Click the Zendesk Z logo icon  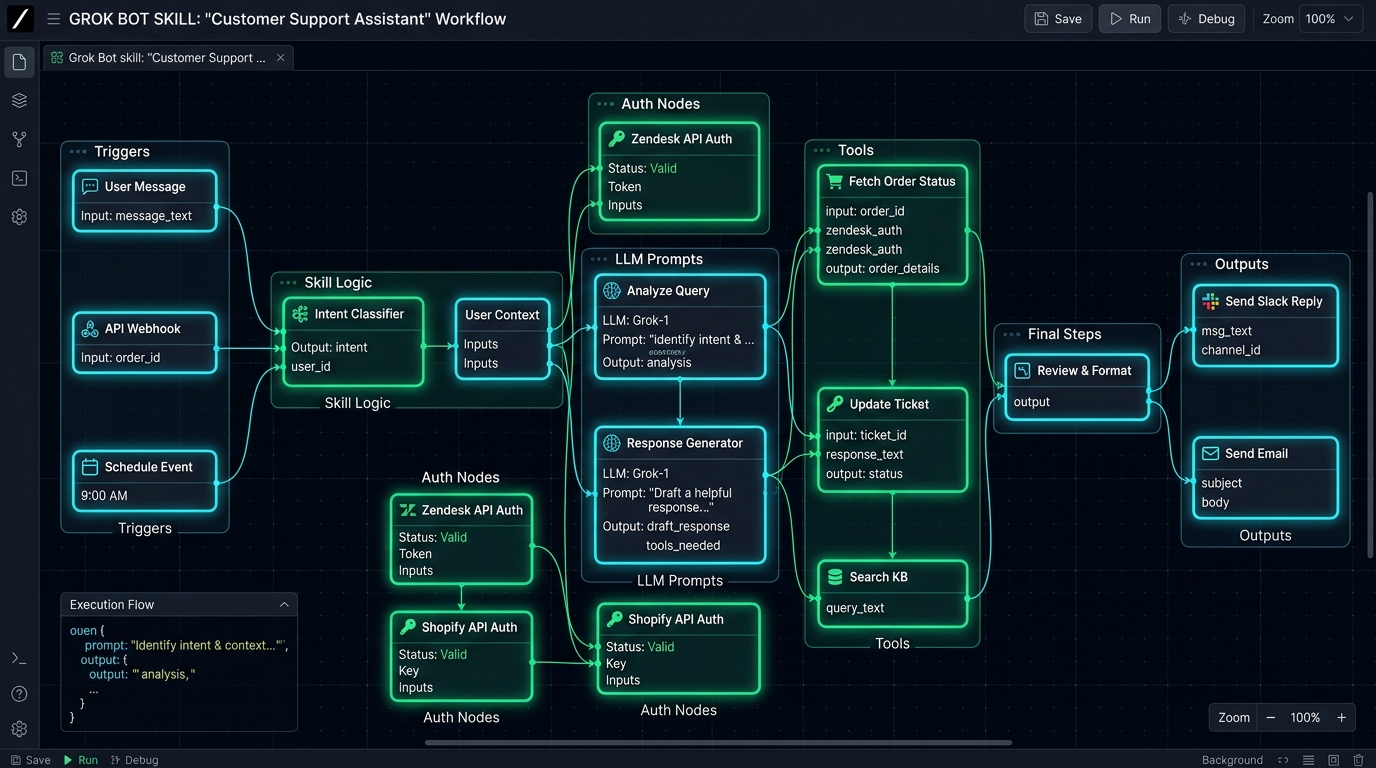click(407, 510)
